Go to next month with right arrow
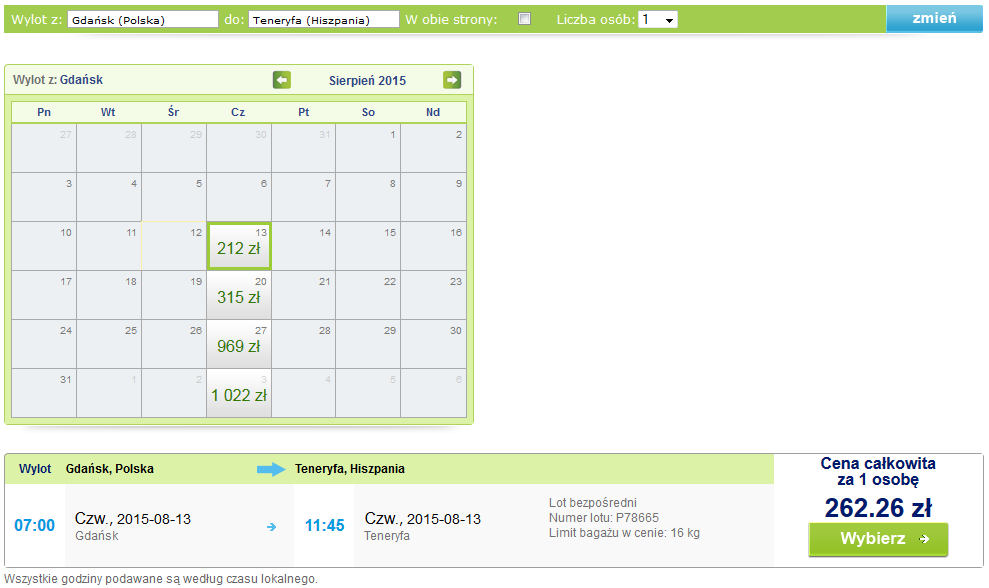The height and width of the screenshot is (588, 989). (x=452, y=80)
